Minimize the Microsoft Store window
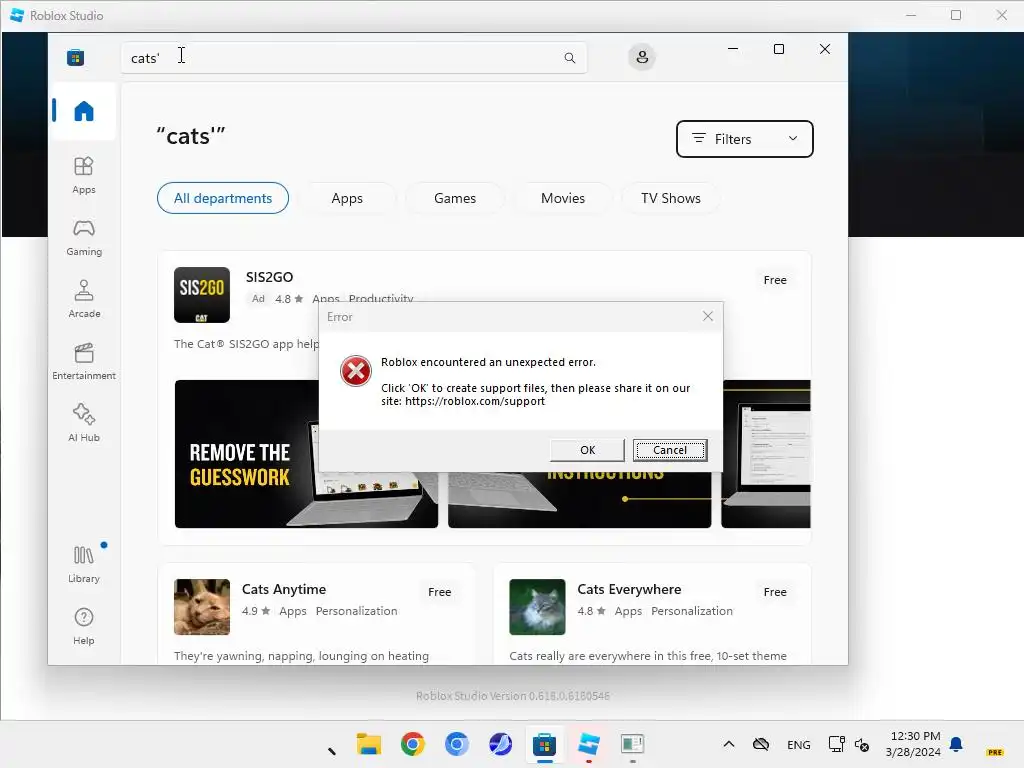1024x768 pixels. [x=733, y=49]
